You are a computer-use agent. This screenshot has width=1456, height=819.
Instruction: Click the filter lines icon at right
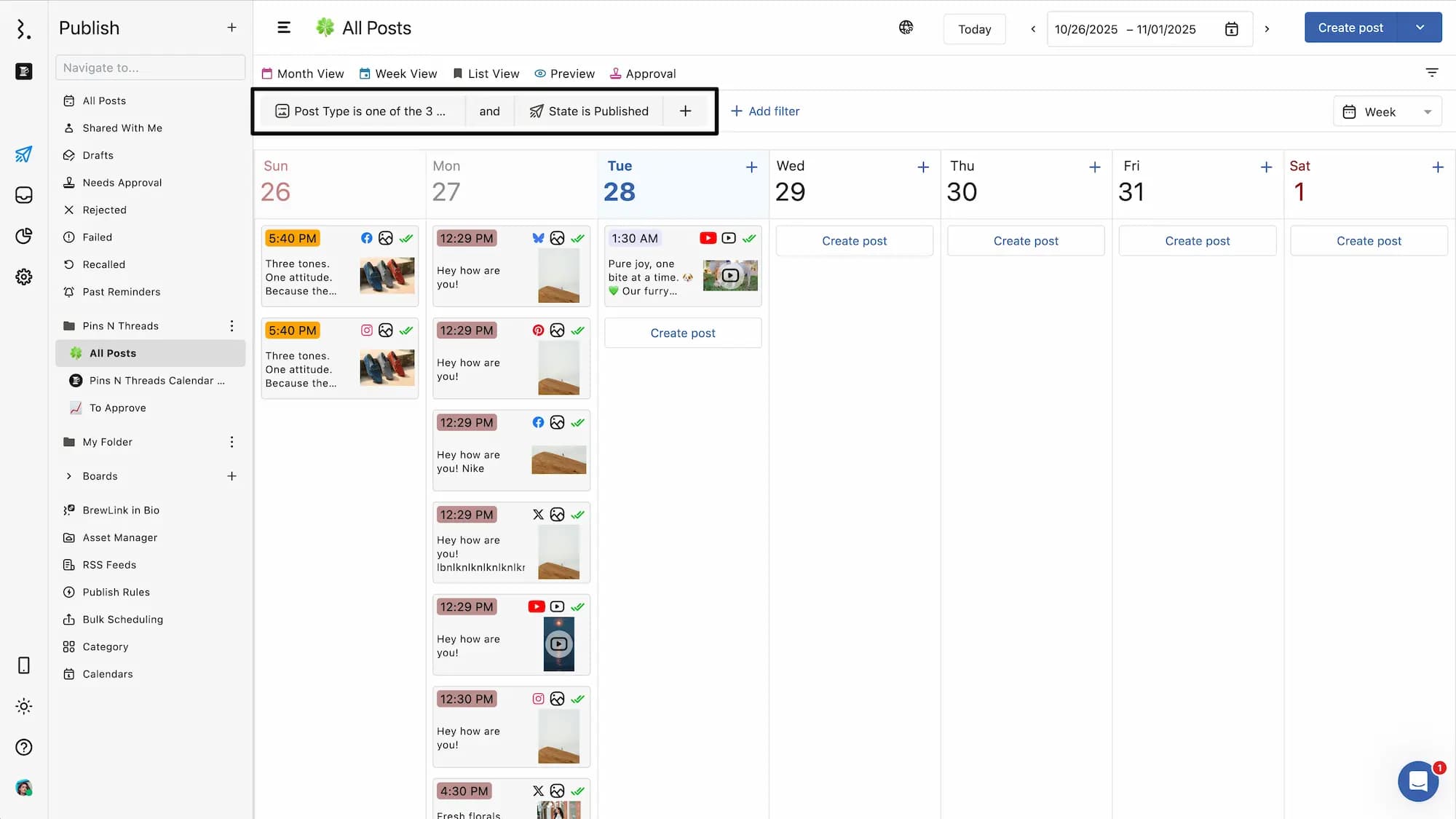pyautogui.click(x=1431, y=72)
